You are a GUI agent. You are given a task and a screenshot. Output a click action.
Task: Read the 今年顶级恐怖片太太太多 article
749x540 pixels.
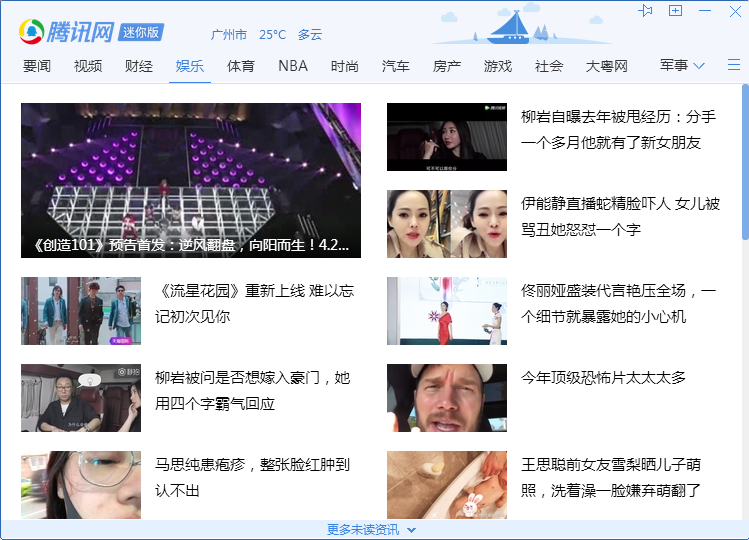pyautogui.click(x=603, y=377)
